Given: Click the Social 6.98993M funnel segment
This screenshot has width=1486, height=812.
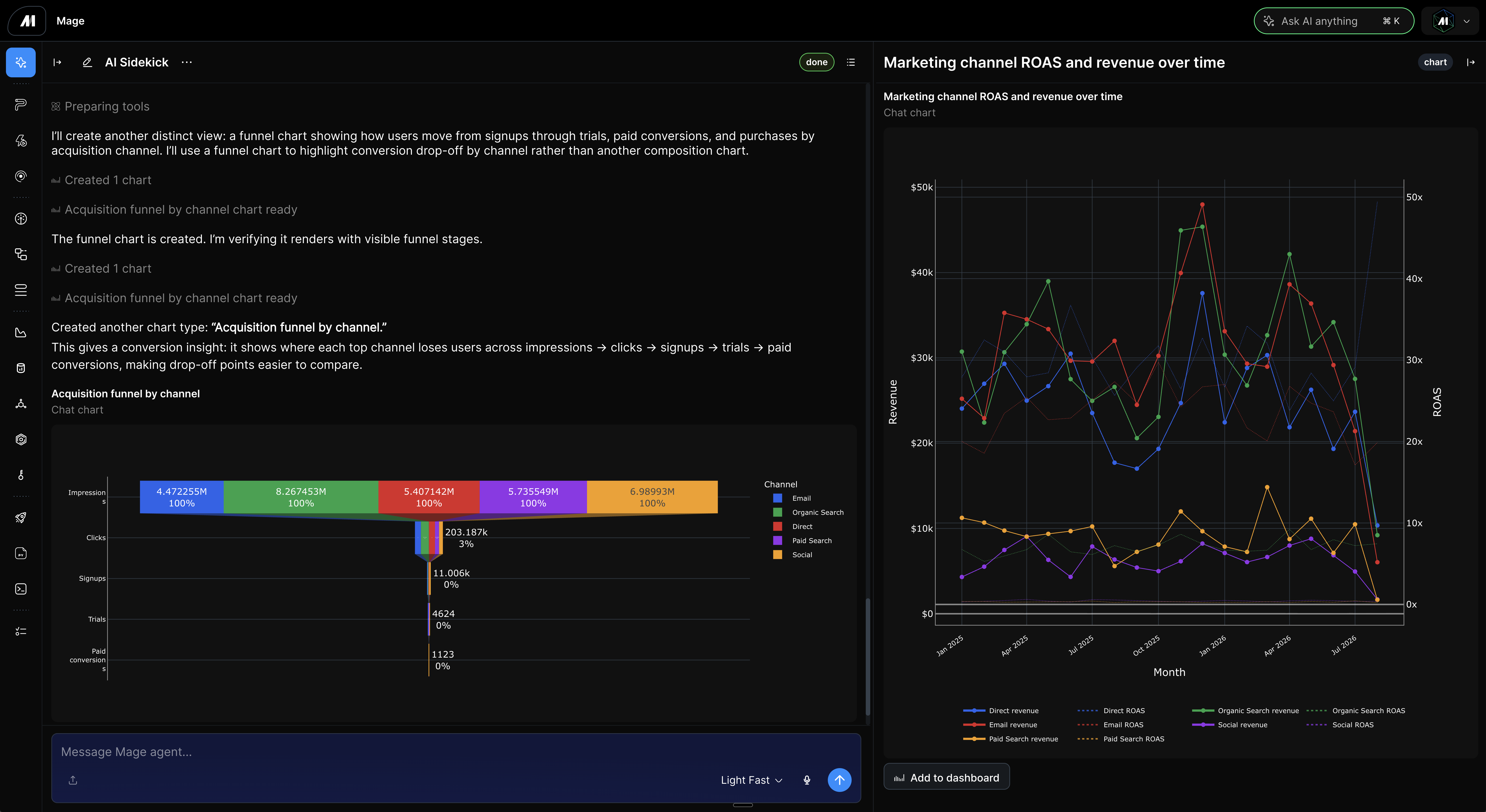Looking at the screenshot, I should pos(652,497).
